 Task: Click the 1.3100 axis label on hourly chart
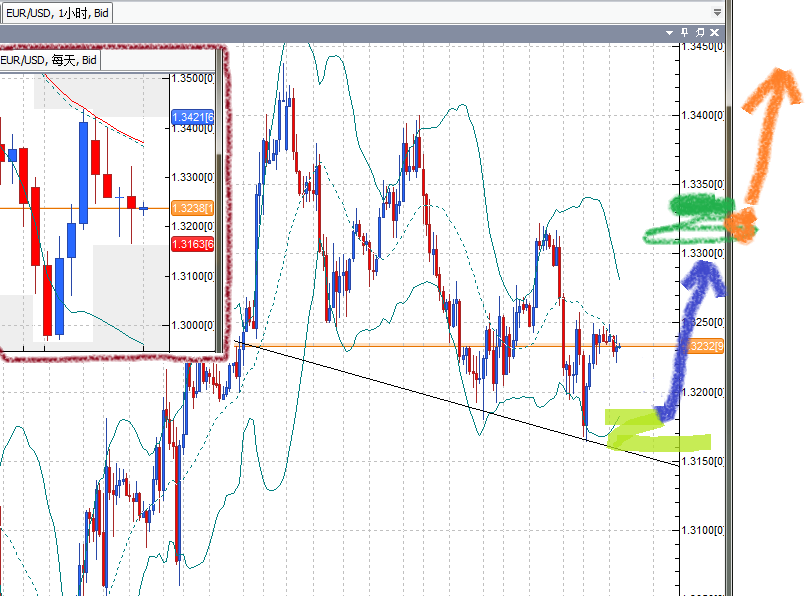coord(703,530)
